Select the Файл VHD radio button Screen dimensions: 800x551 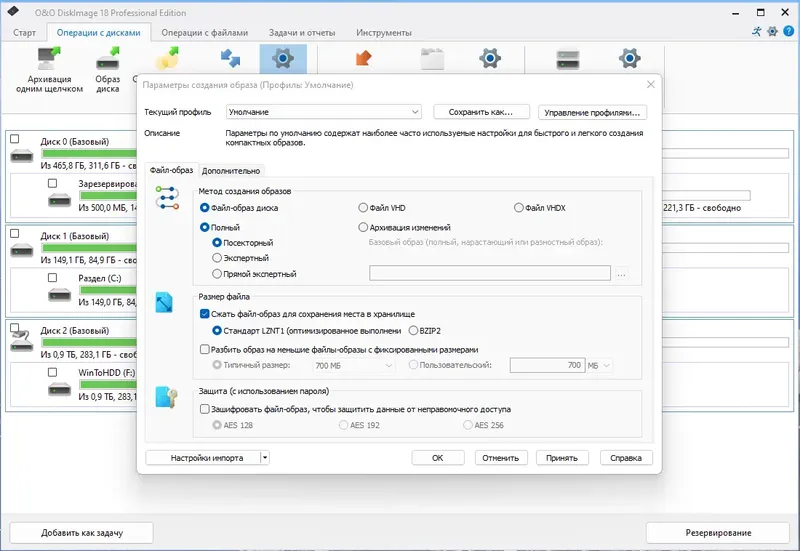363,208
